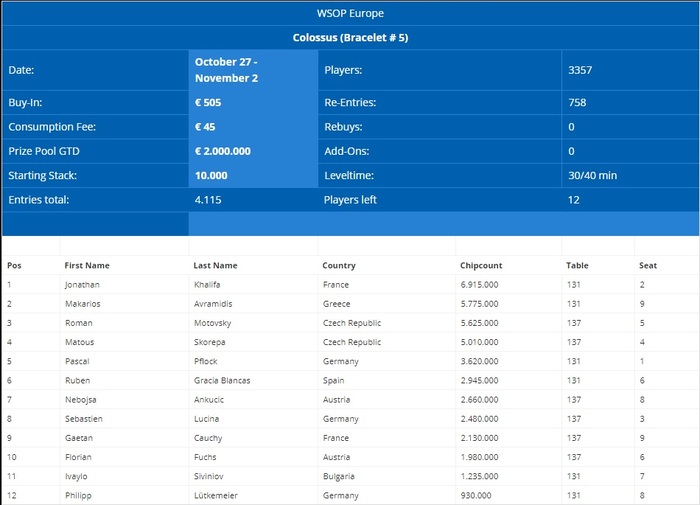Screen dimensions: 700x505
Task: Select chipcount '2.130.000'
Action: (x=479, y=438)
